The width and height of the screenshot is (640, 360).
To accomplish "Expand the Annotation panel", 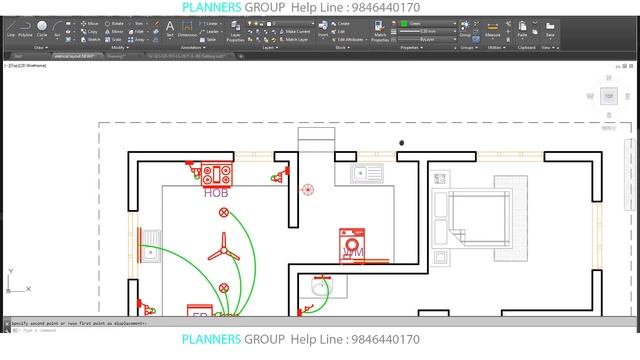I will pyautogui.click(x=193, y=48).
